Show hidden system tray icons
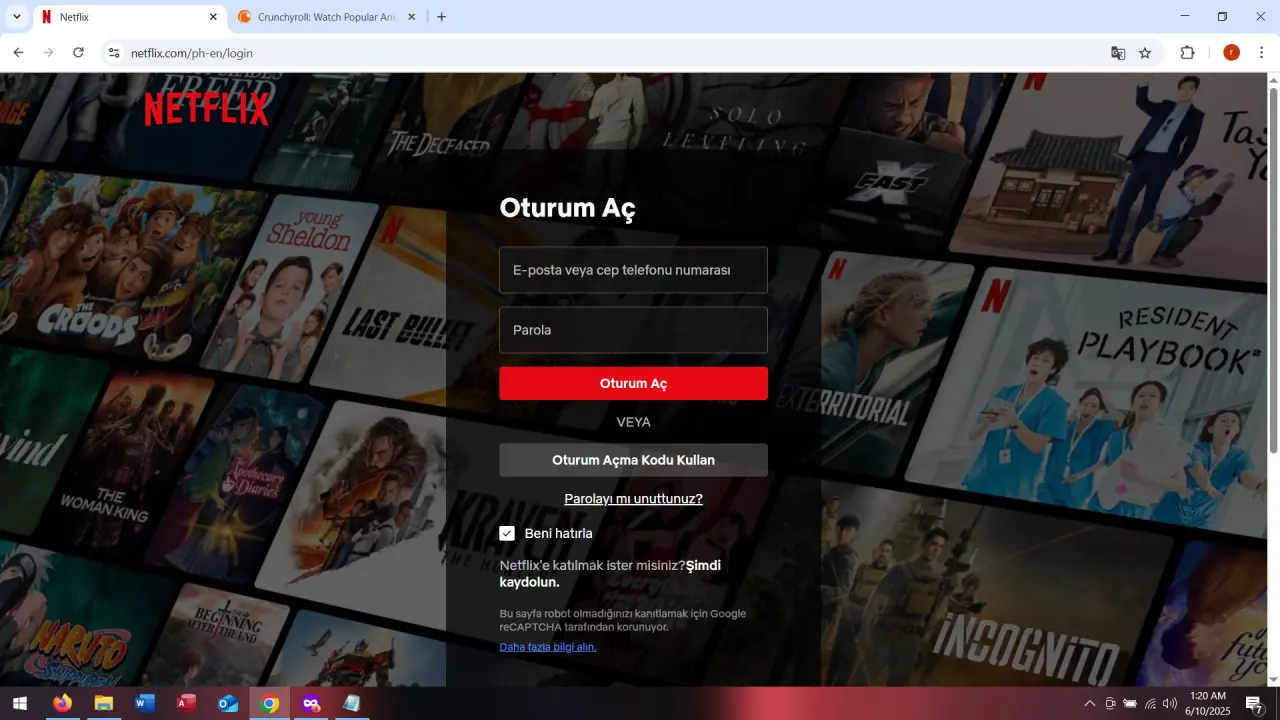The width and height of the screenshot is (1280, 720). click(x=1090, y=703)
